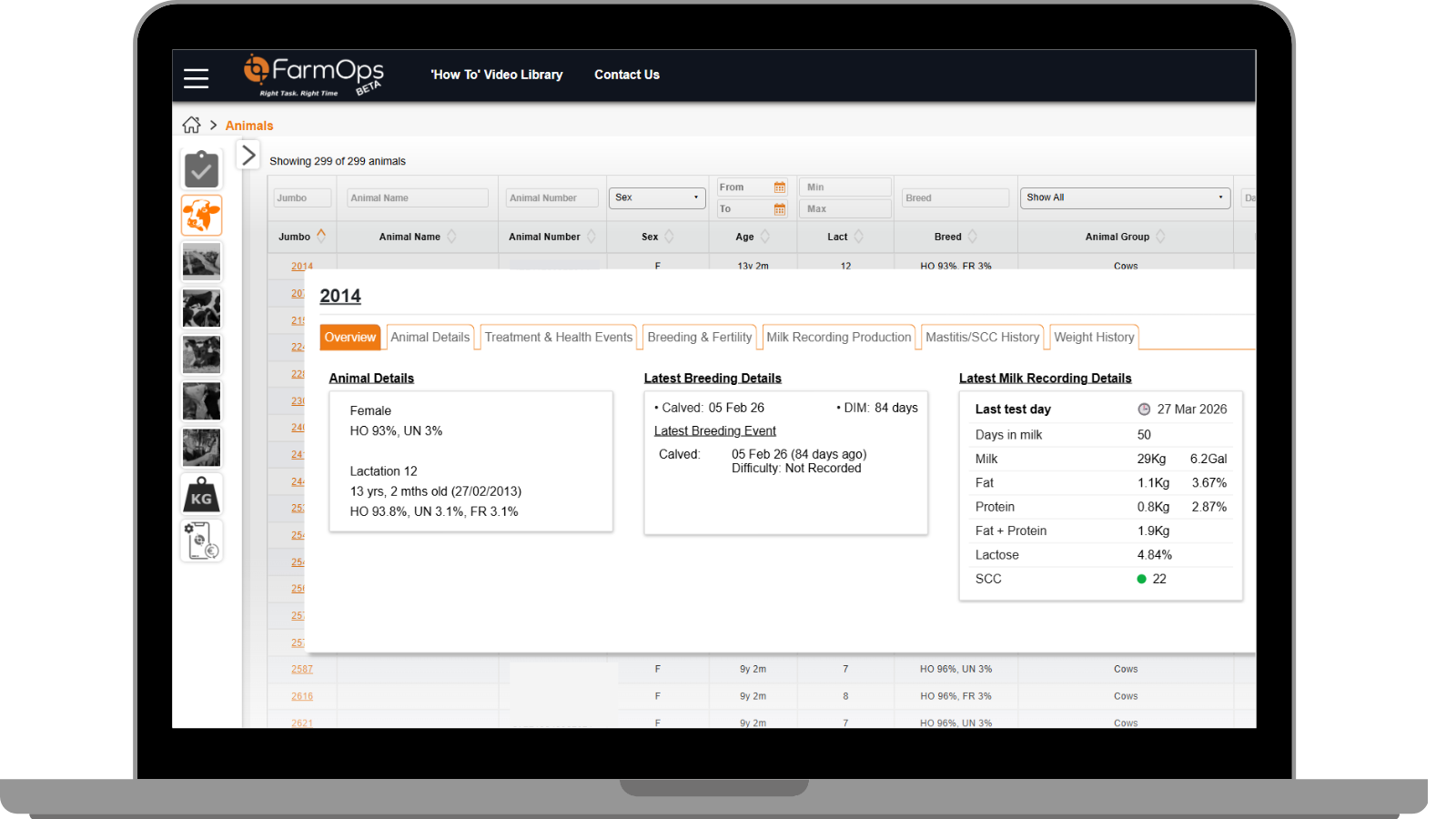Sort by the Jumbo column arrow
Image resolution: width=1456 pixels, height=819 pixels.
coord(321,236)
